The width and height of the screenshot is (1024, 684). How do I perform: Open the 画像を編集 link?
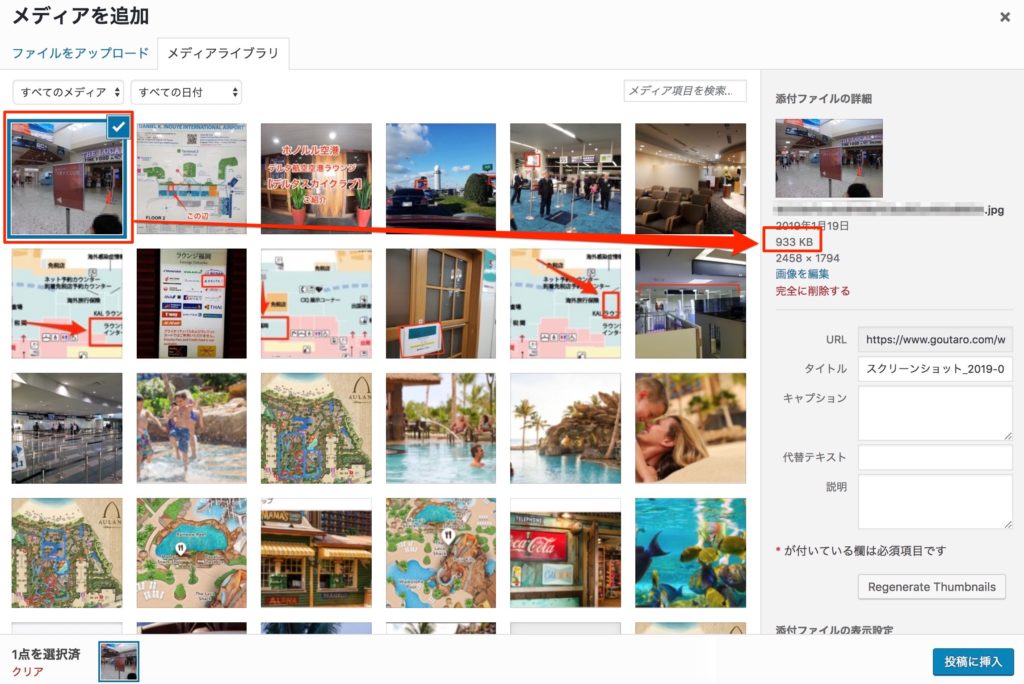tap(802, 274)
